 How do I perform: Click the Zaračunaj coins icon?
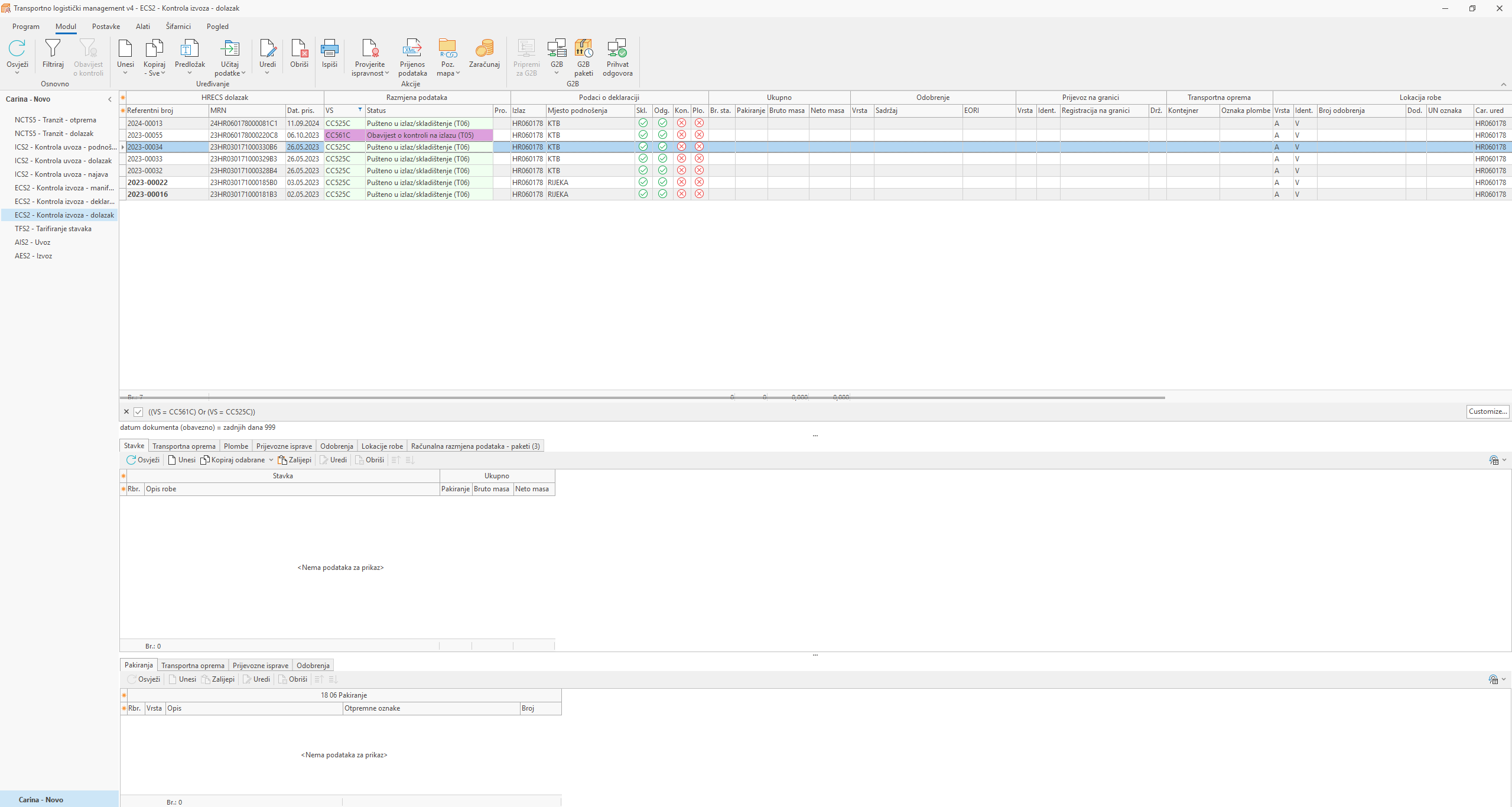(x=485, y=48)
